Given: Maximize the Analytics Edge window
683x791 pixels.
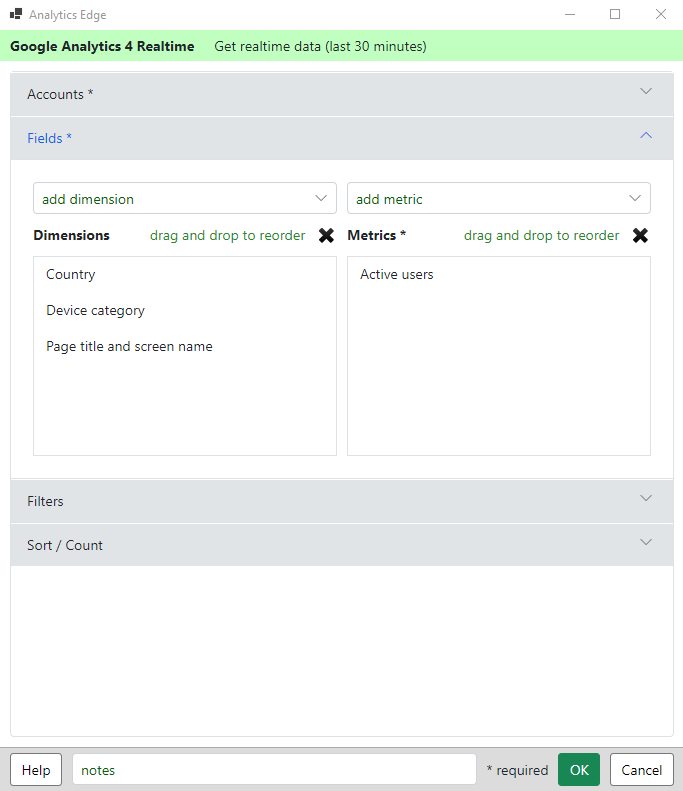Looking at the screenshot, I should 615,15.
